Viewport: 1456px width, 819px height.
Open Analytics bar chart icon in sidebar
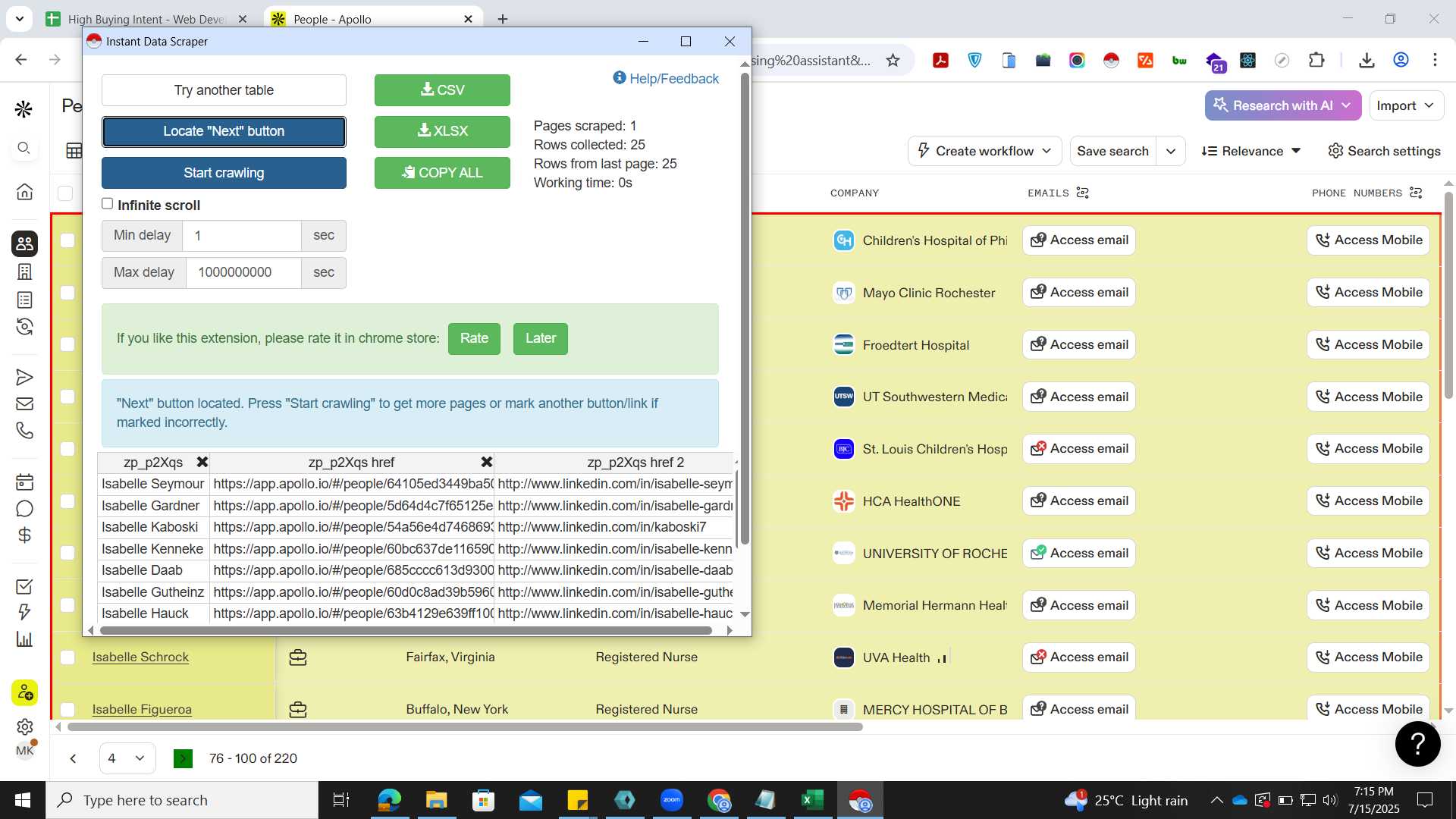[x=24, y=639]
